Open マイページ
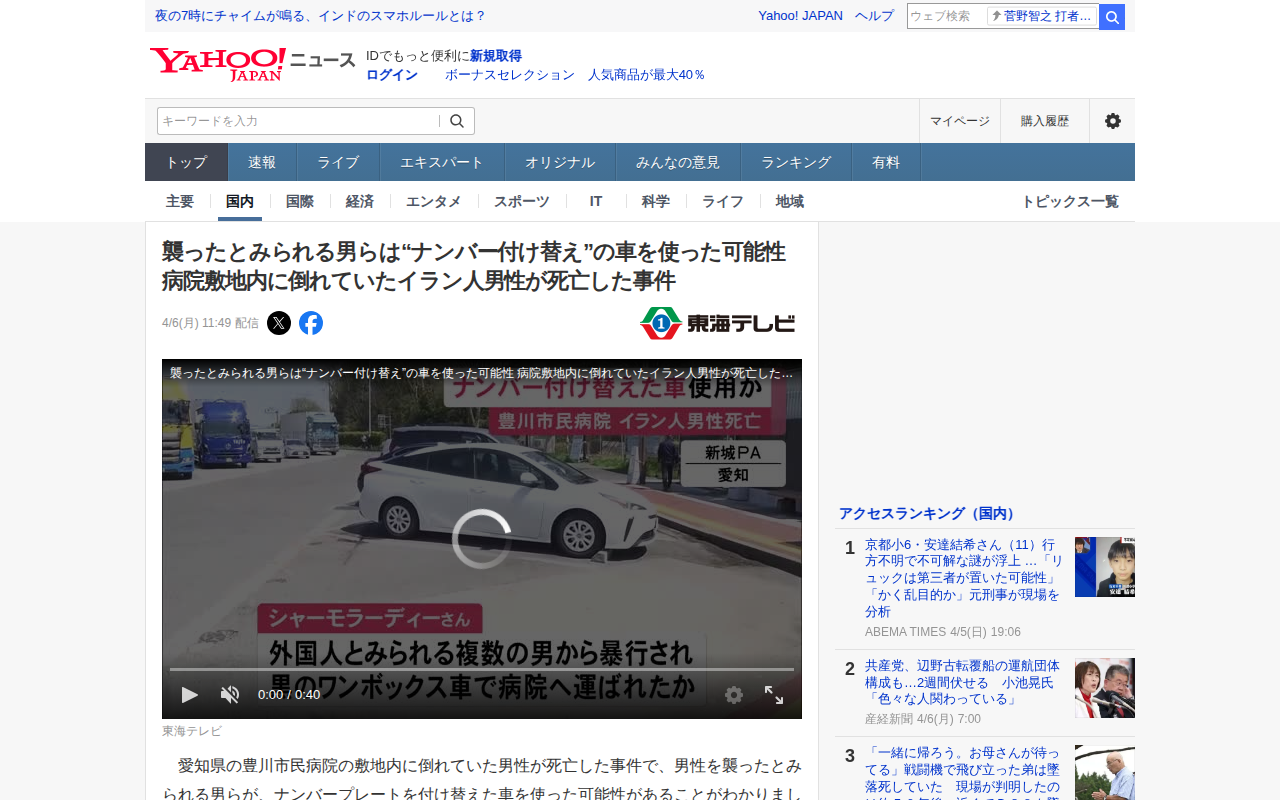Viewport: 1280px width, 800px height. click(x=960, y=121)
